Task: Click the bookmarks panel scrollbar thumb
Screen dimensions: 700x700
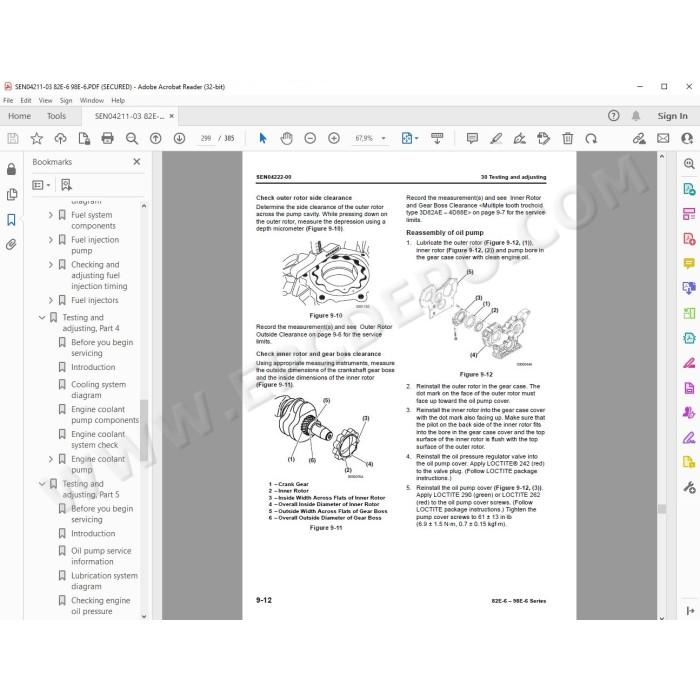Action: 144,430
